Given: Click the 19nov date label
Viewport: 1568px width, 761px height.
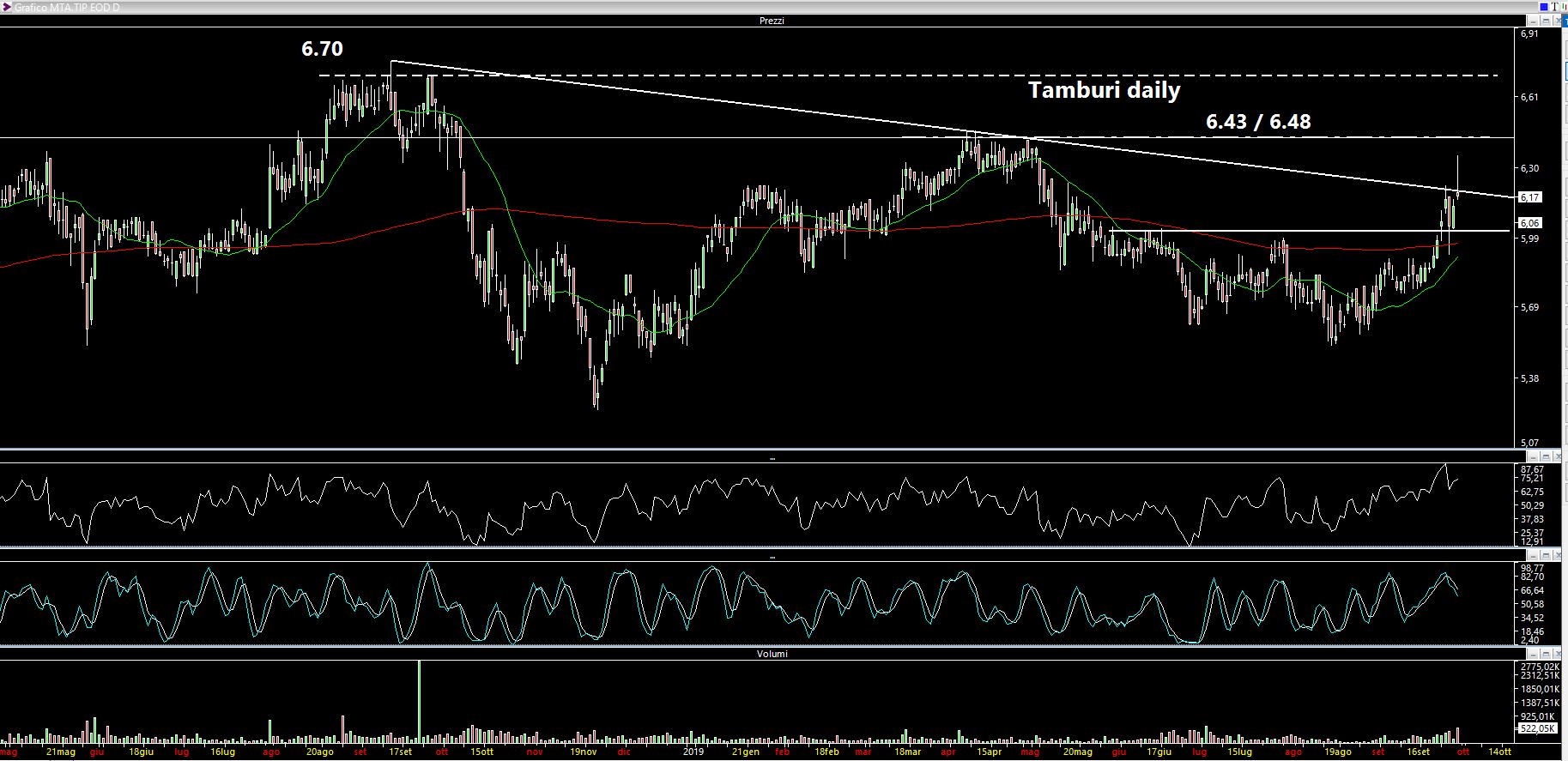Looking at the screenshot, I should click(x=584, y=752).
